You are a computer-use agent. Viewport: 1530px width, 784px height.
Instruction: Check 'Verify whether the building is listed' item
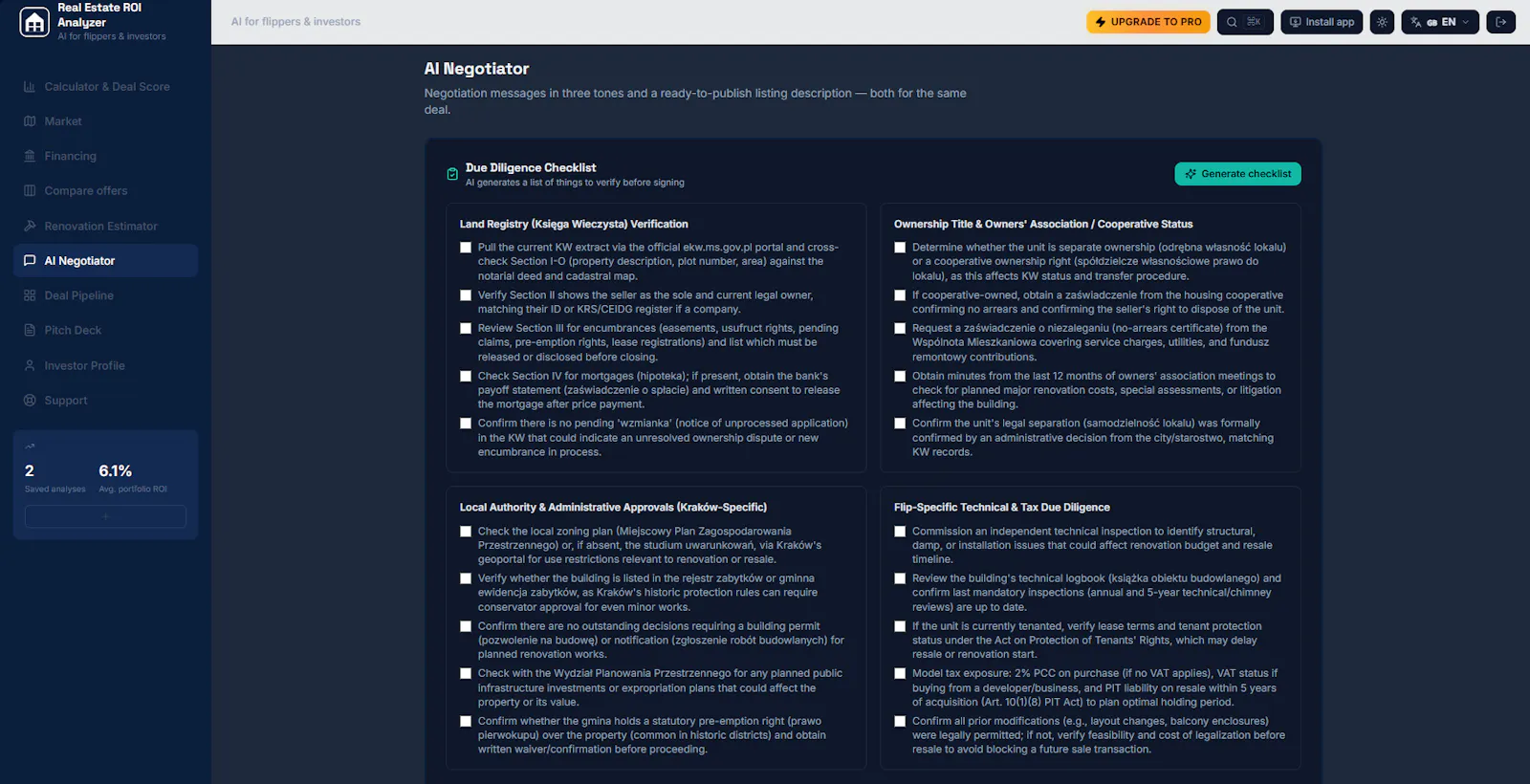(466, 578)
